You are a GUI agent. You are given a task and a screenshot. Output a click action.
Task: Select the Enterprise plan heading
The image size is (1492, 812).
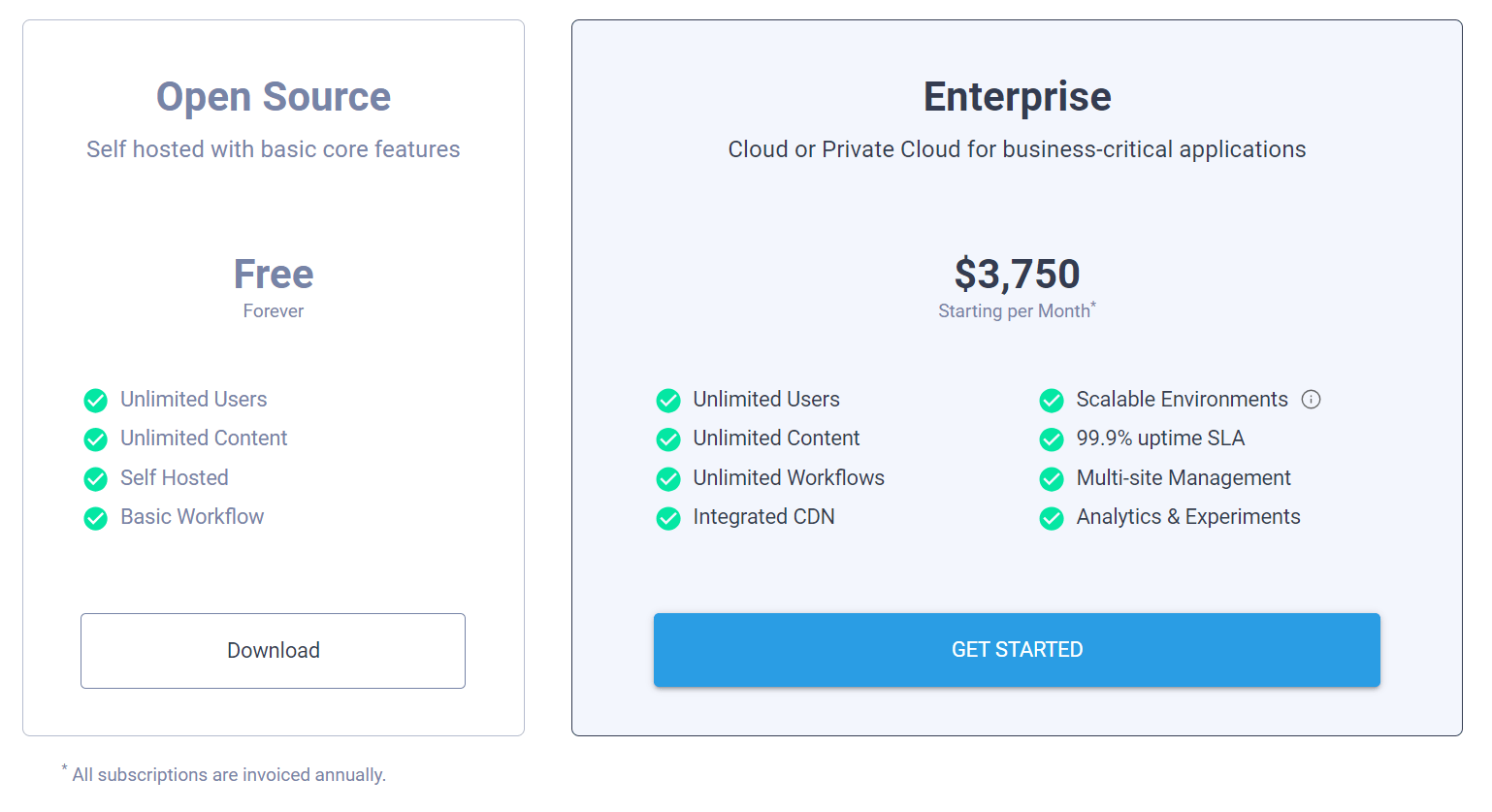[1016, 96]
